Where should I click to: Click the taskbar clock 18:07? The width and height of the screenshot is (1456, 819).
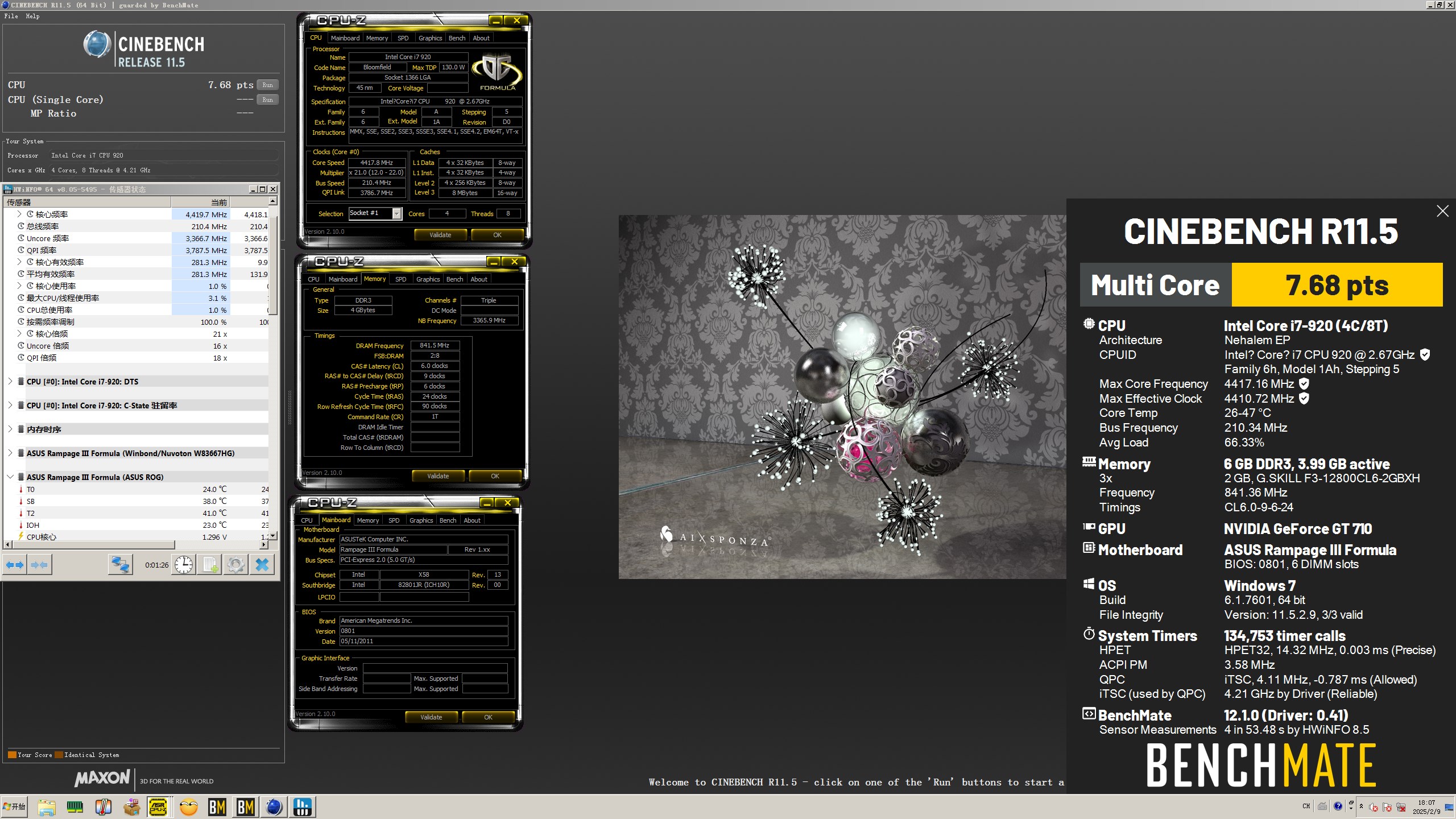point(1426,803)
